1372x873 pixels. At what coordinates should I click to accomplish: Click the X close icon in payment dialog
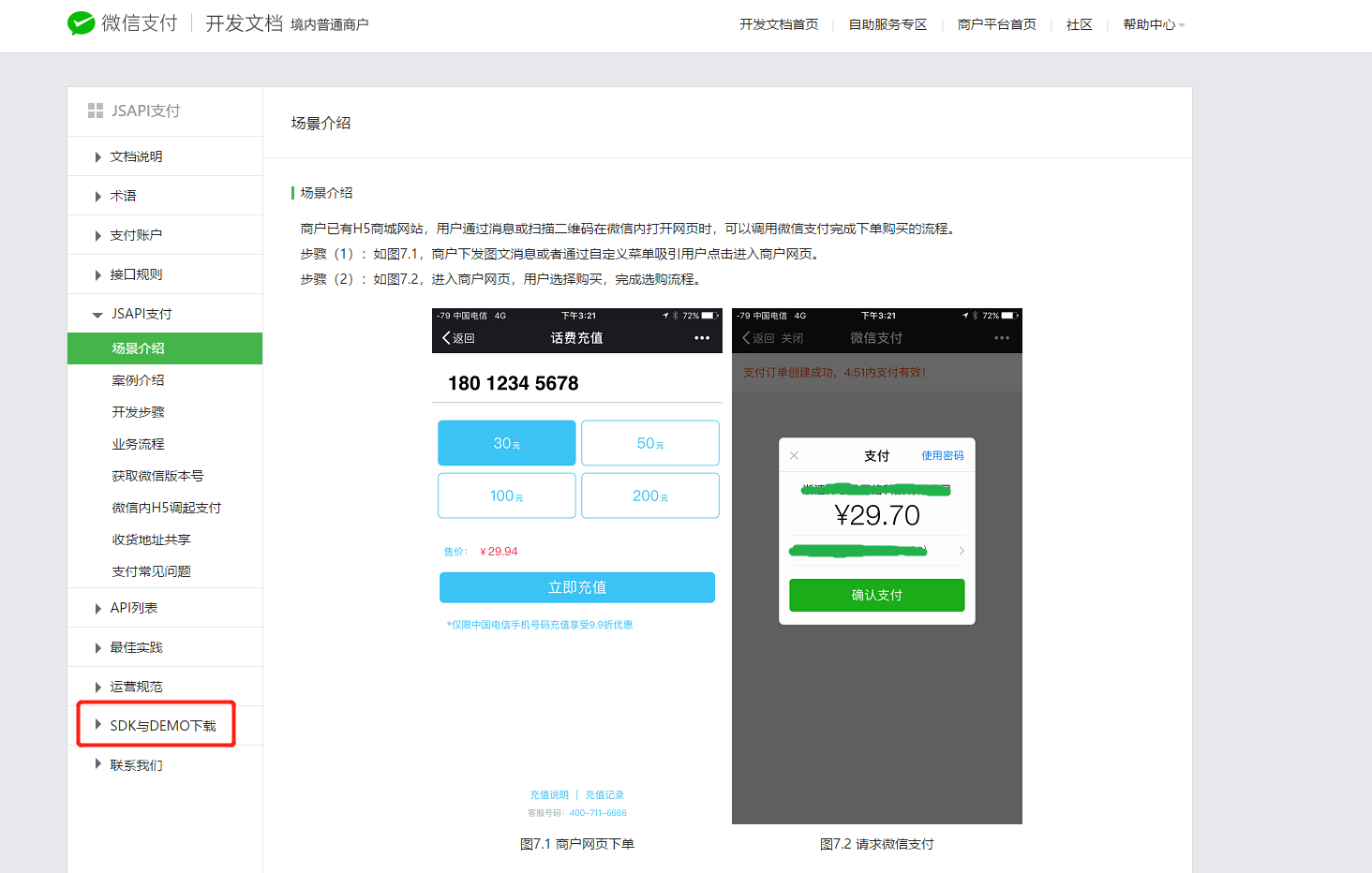[794, 455]
